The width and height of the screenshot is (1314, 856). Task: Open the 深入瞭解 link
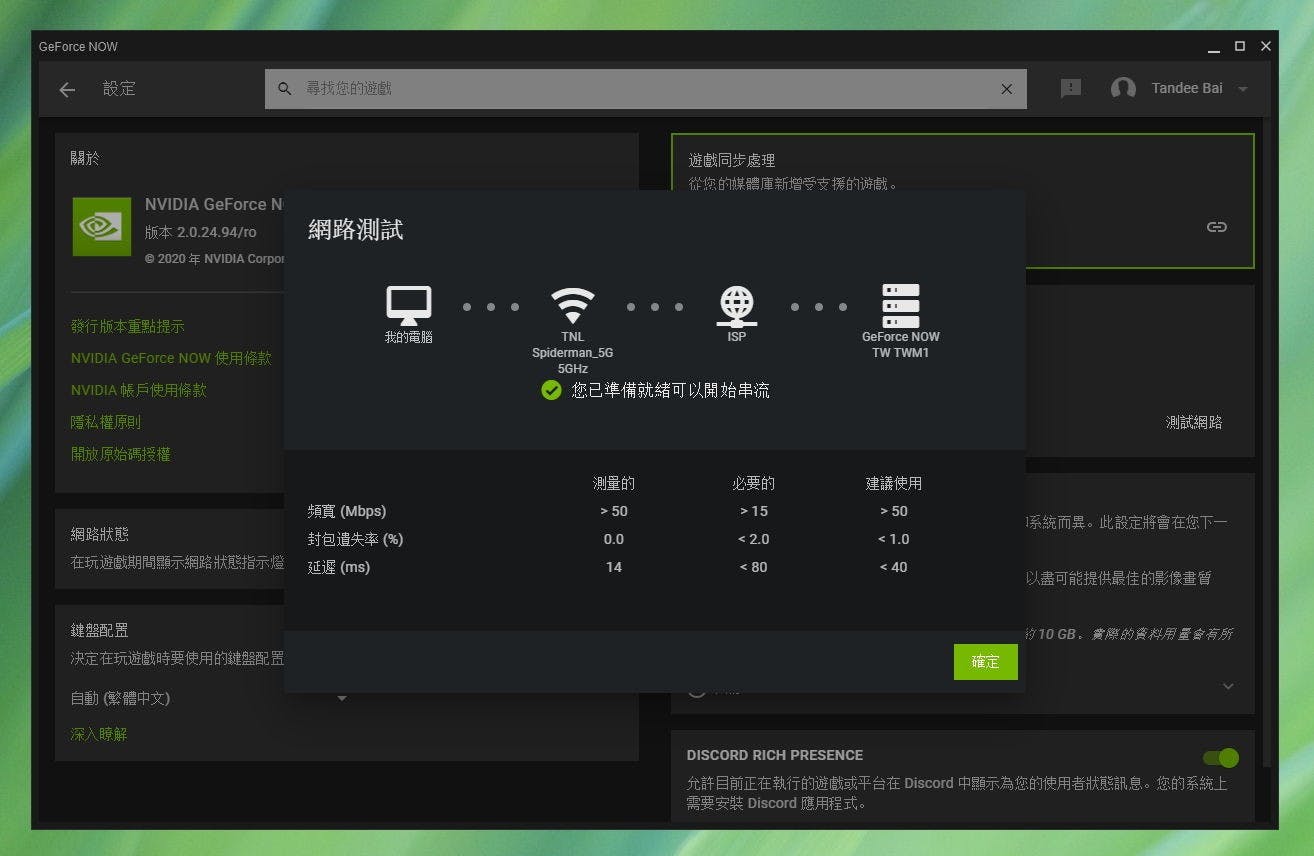tap(99, 734)
